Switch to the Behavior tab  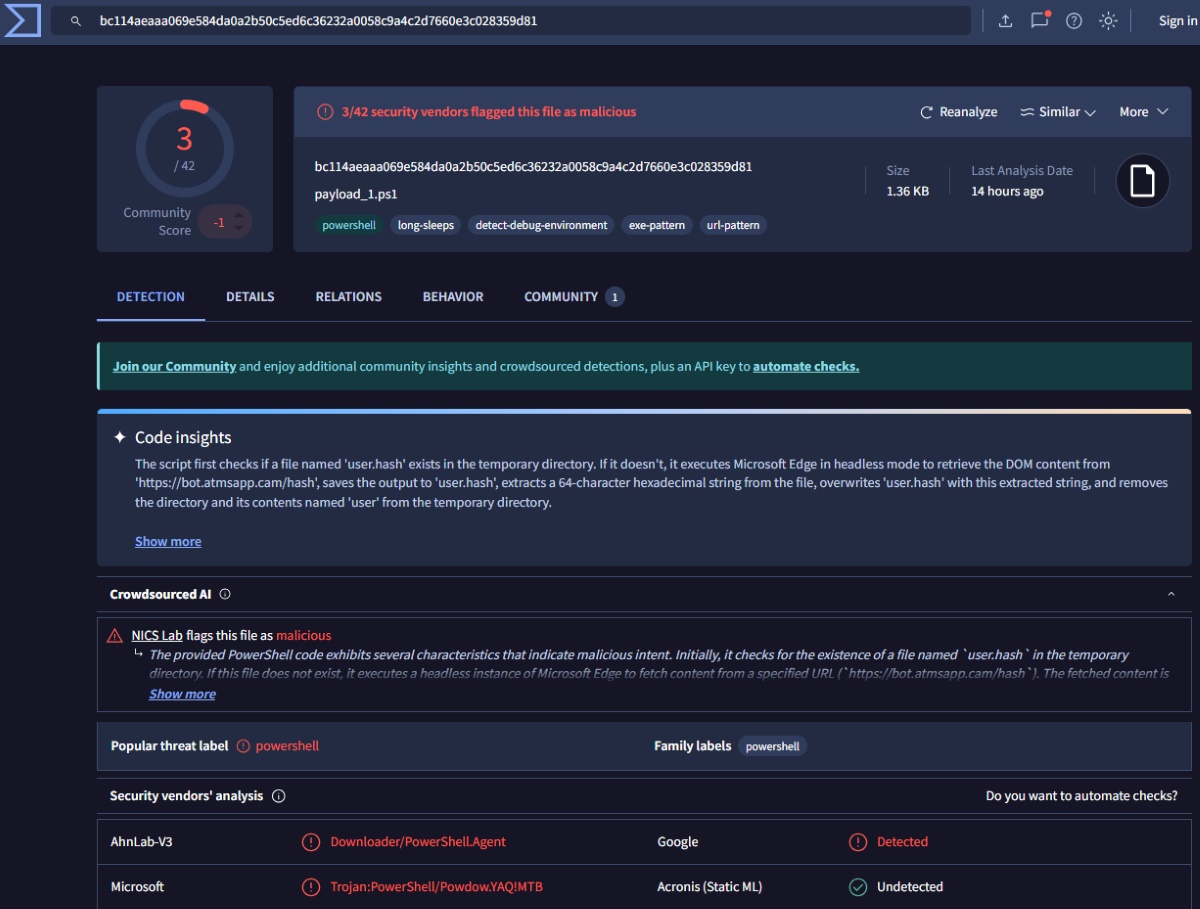tap(453, 297)
